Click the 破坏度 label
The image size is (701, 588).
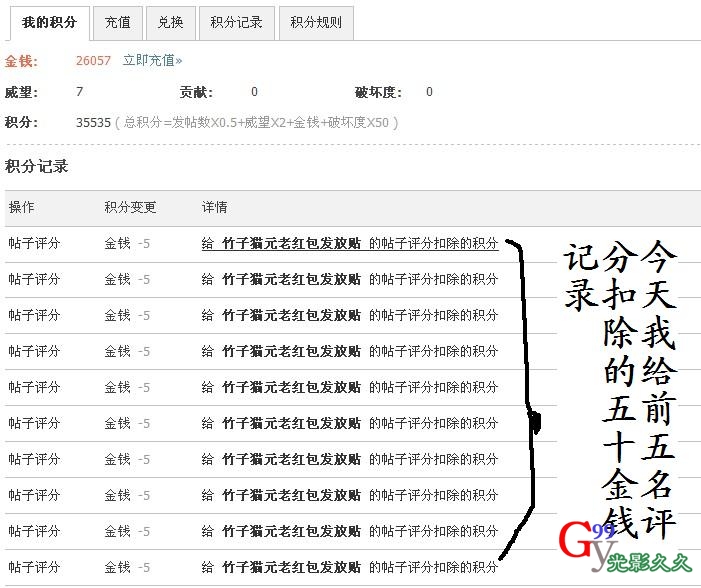tap(378, 93)
